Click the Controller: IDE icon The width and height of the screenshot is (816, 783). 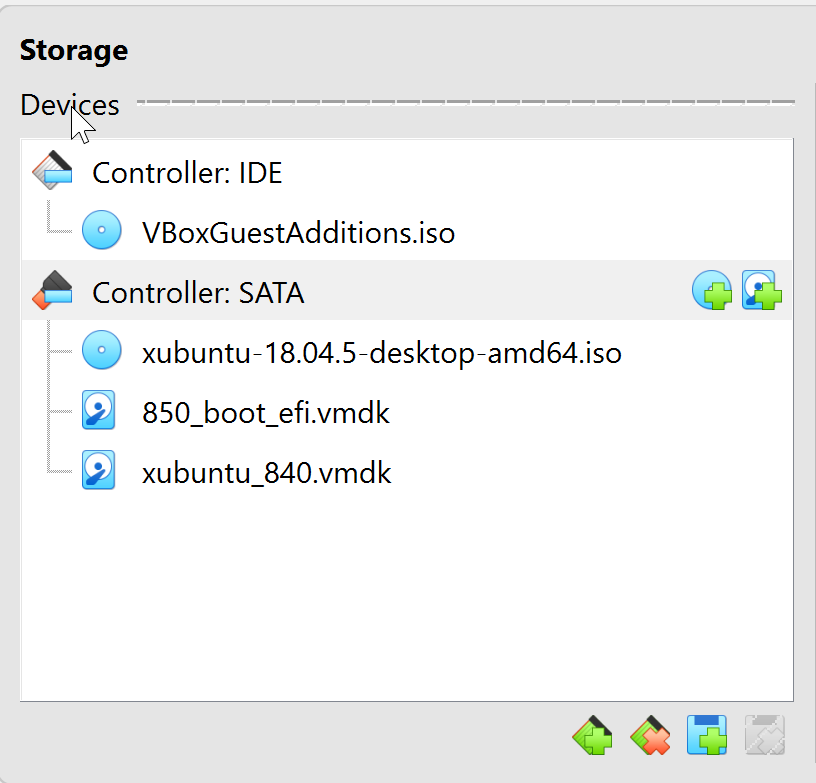pyautogui.click(x=52, y=172)
